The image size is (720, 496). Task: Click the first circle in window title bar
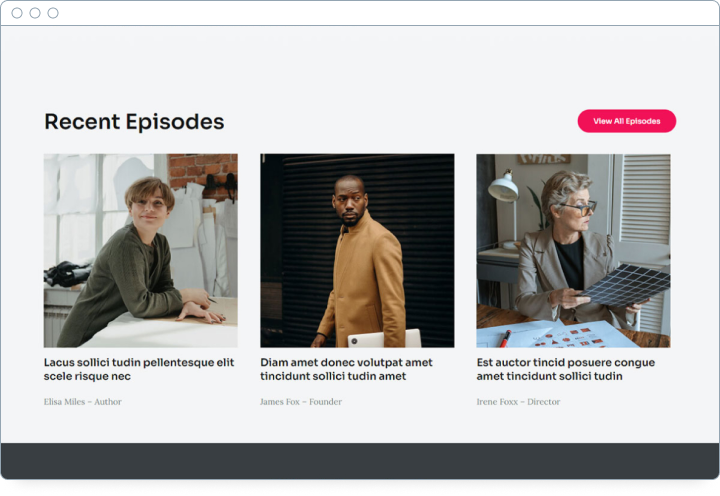point(17,13)
